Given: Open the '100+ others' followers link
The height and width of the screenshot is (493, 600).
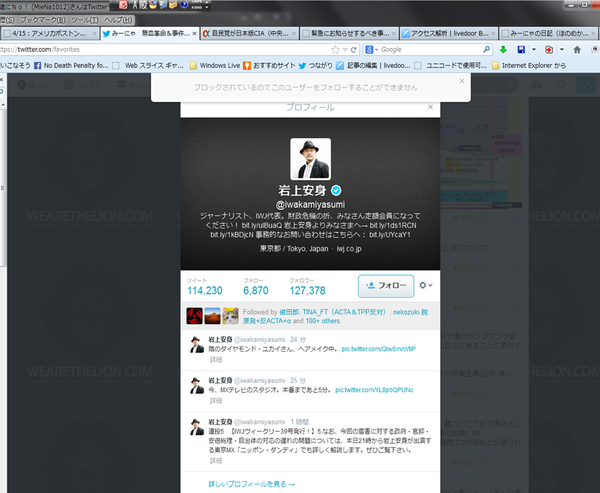Looking at the screenshot, I should pos(322,321).
